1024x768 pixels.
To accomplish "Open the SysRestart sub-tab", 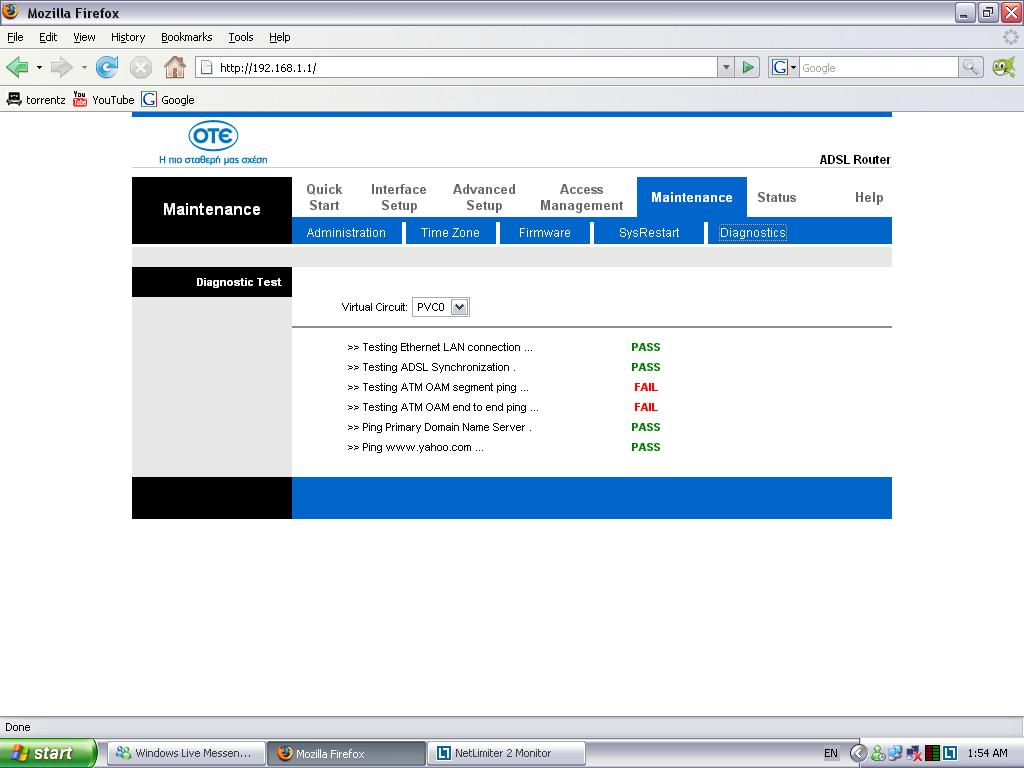I will point(649,232).
